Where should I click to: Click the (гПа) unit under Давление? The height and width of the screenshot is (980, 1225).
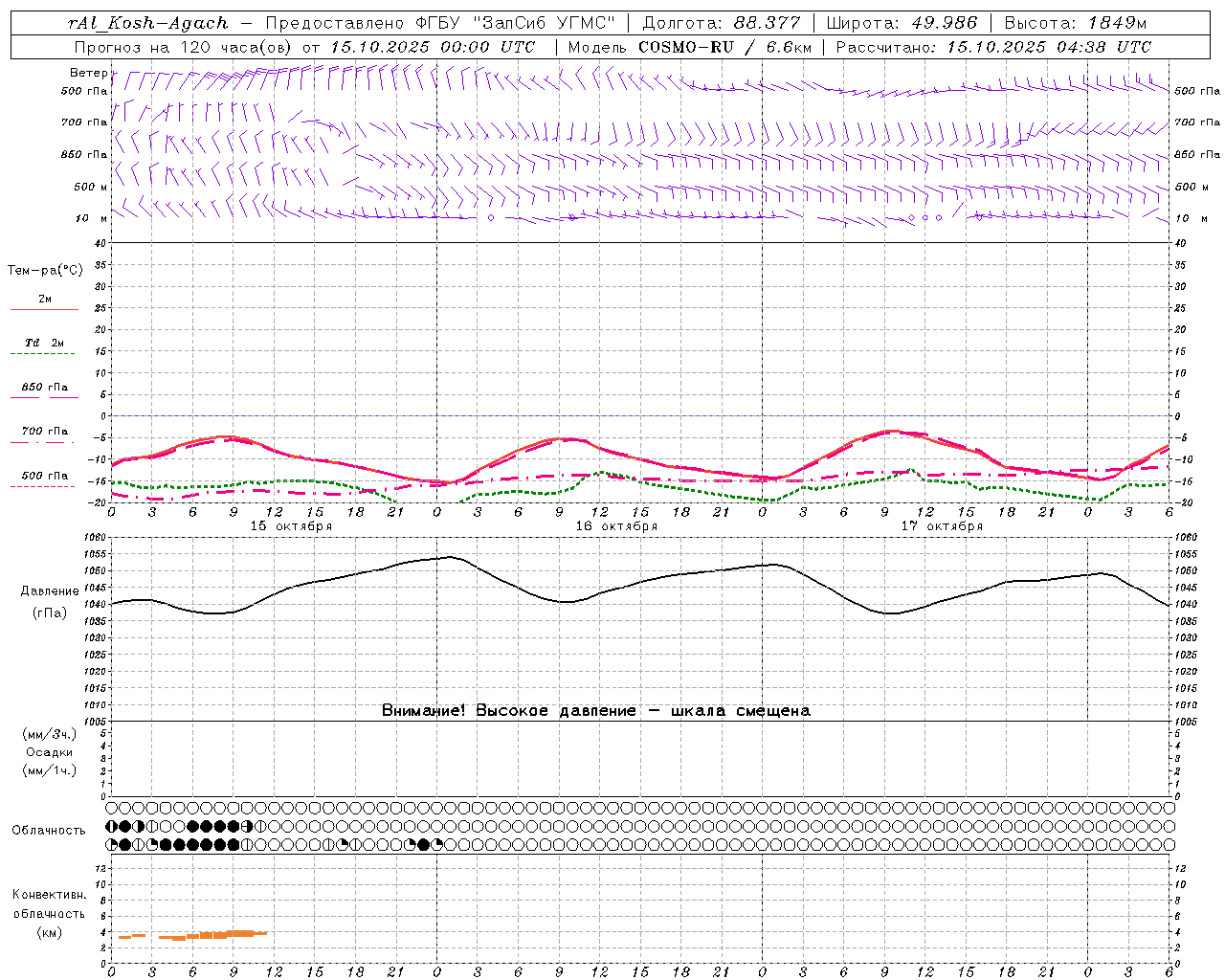[49, 613]
